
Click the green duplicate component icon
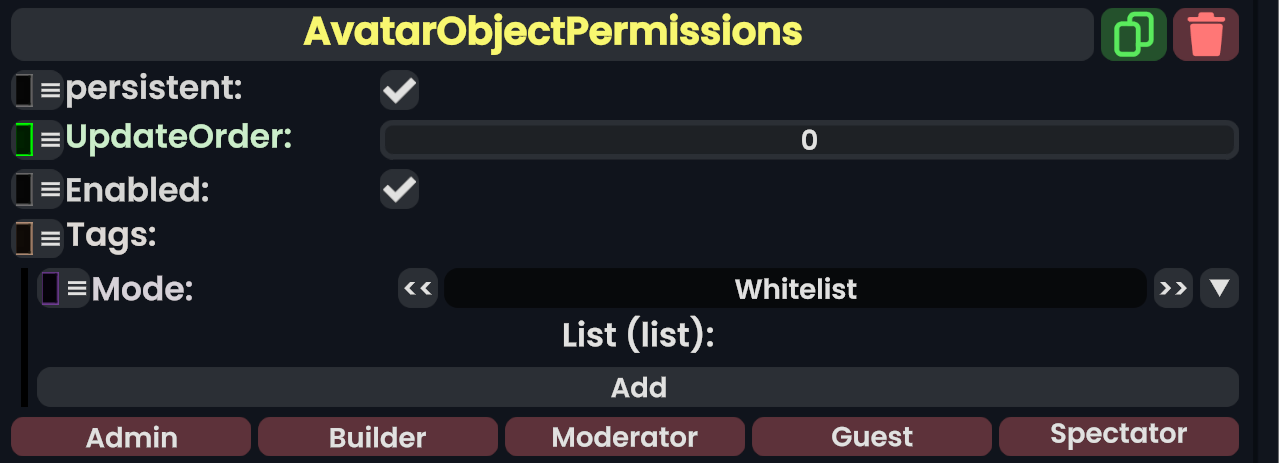point(1133,35)
